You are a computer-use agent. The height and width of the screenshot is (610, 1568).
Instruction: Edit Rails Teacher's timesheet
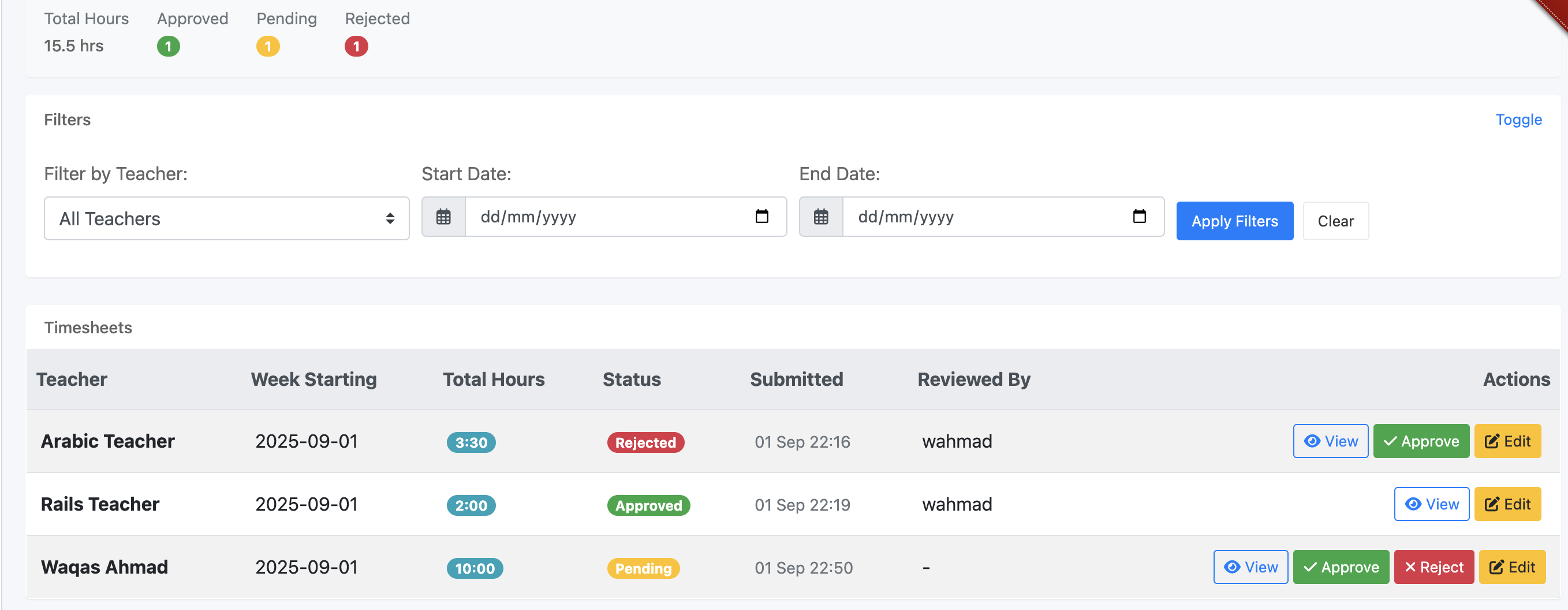tap(1507, 504)
